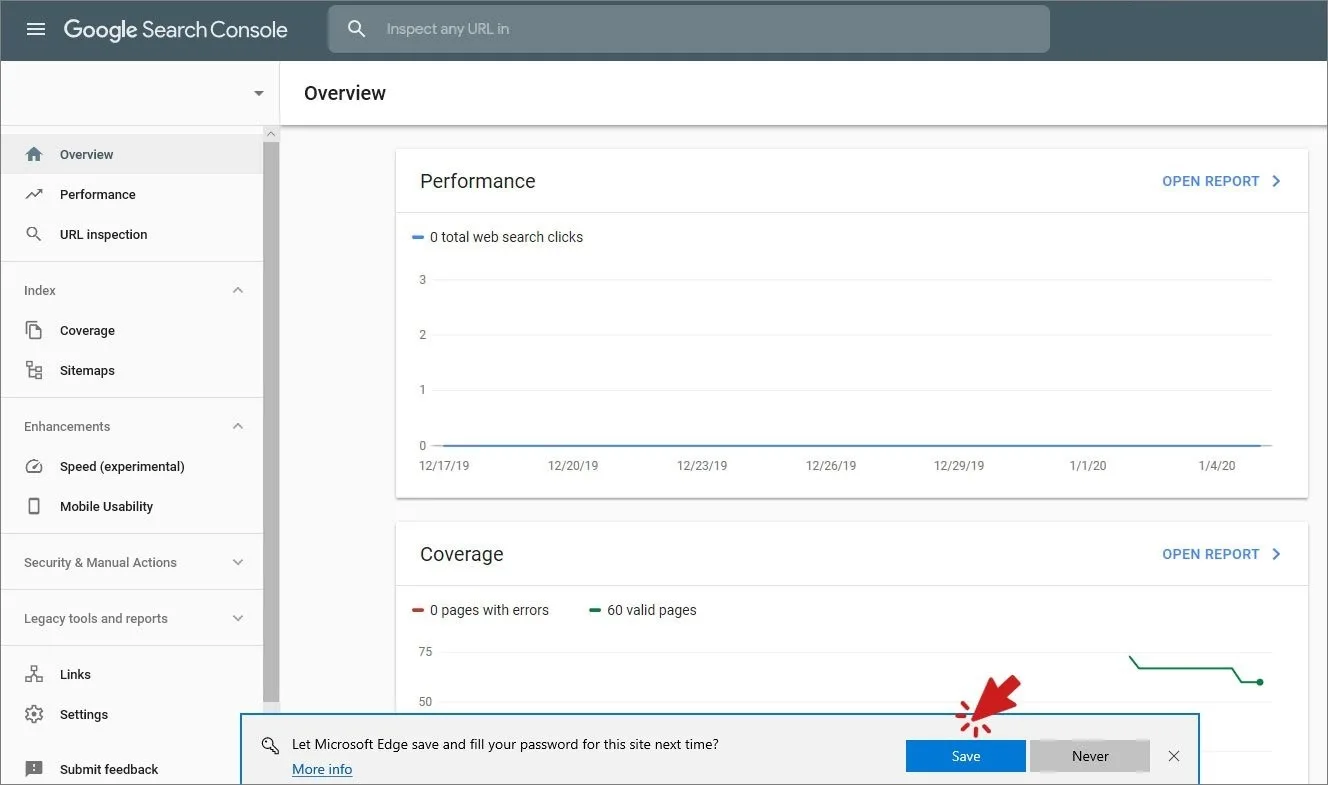Screen dimensions: 1328x785
Task: Select Mobile Usability in sidebar
Action: click(132, 506)
